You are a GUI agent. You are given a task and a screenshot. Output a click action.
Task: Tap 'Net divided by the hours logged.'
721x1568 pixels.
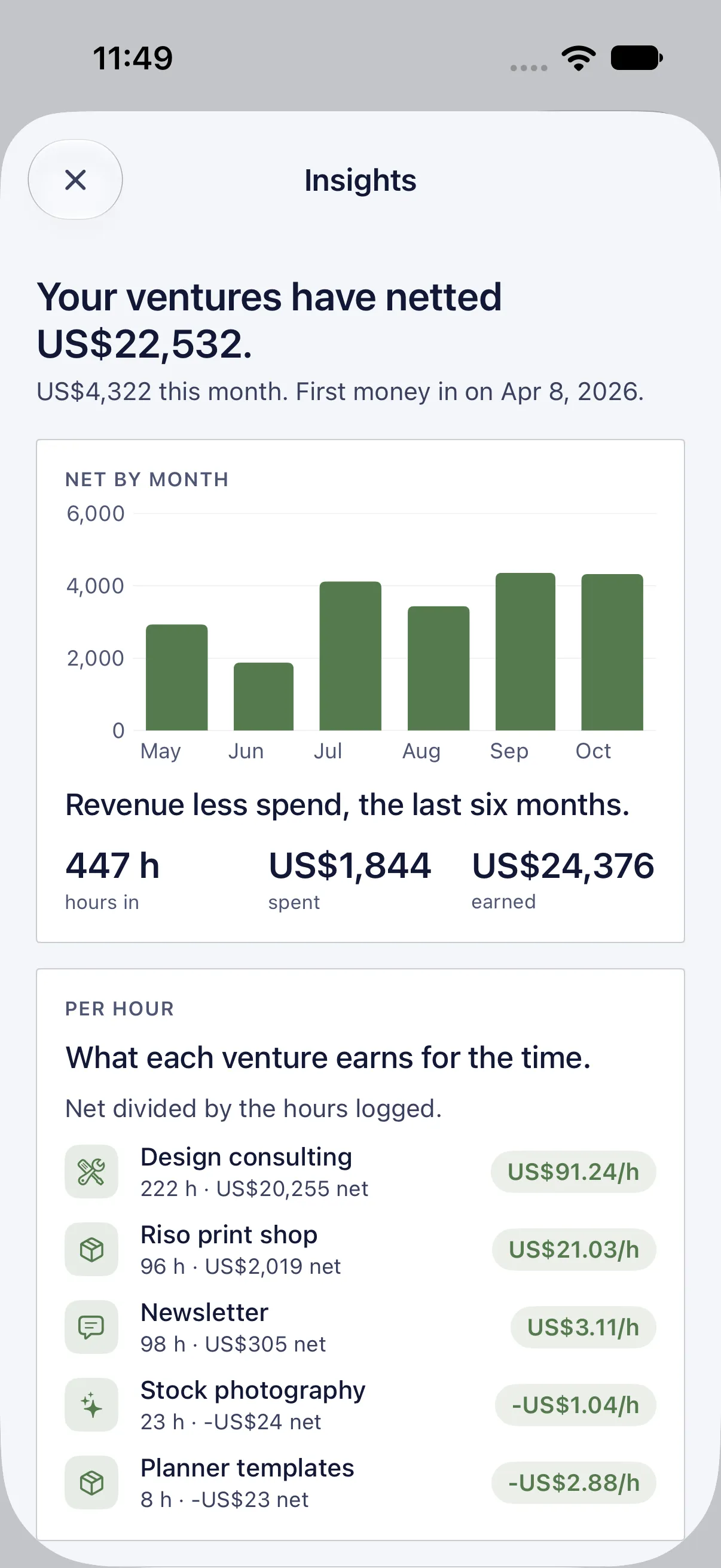coord(253,1109)
